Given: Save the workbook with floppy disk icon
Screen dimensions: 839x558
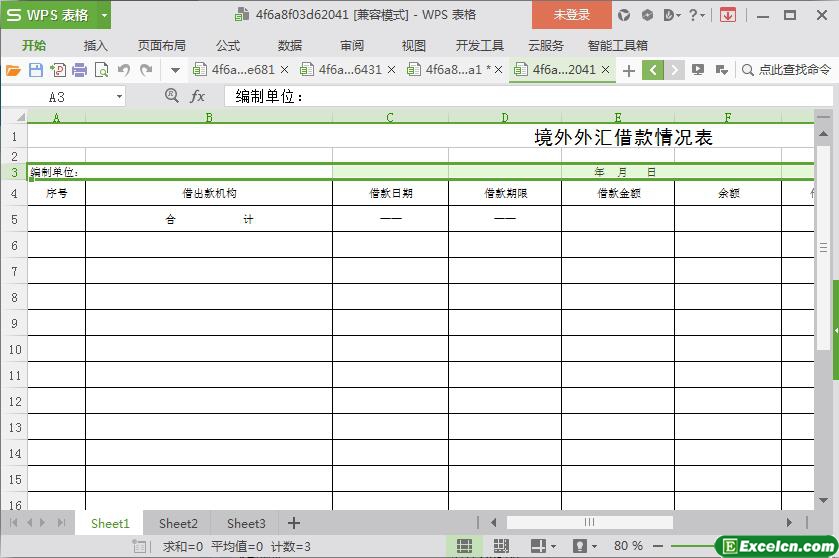Looking at the screenshot, I should (x=36, y=70).
